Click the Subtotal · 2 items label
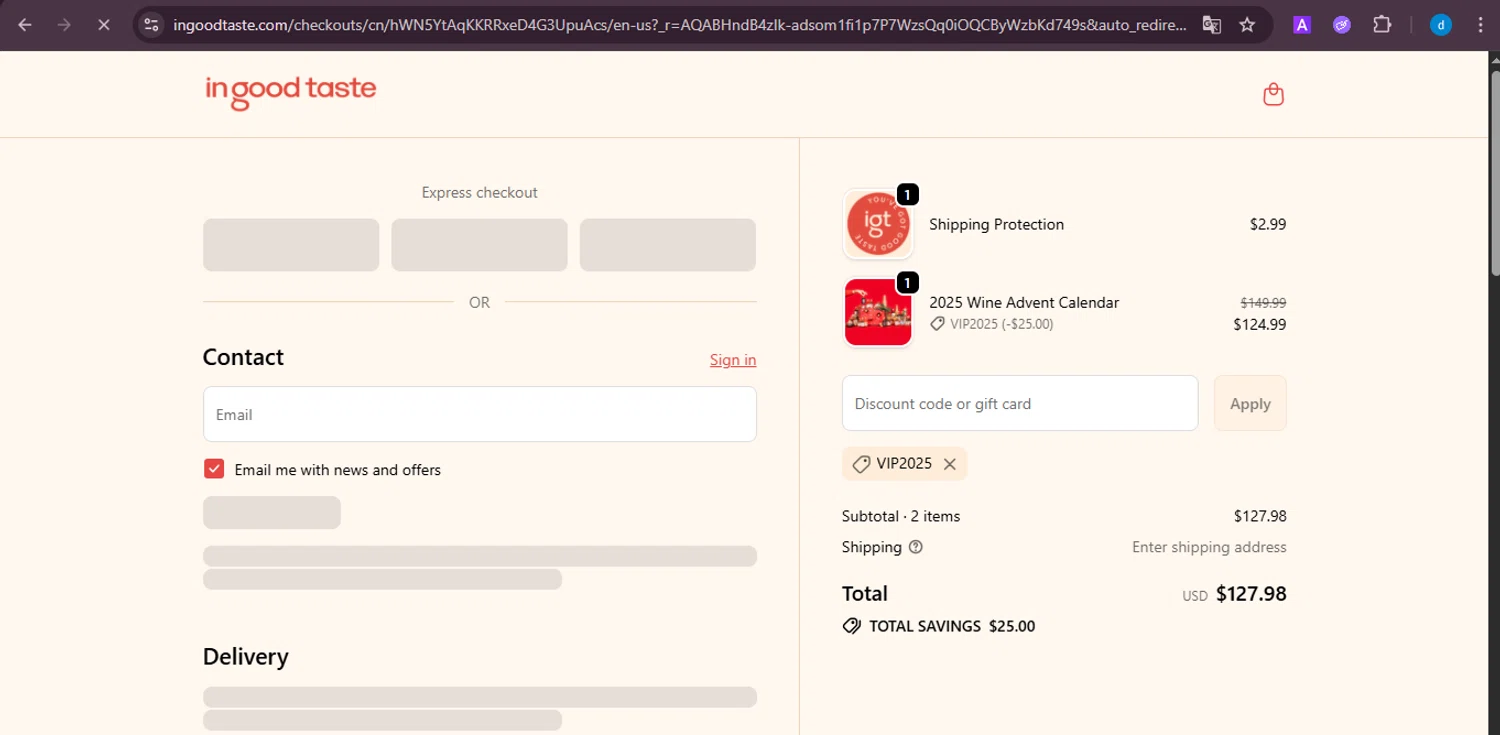 tap(901, 516)
